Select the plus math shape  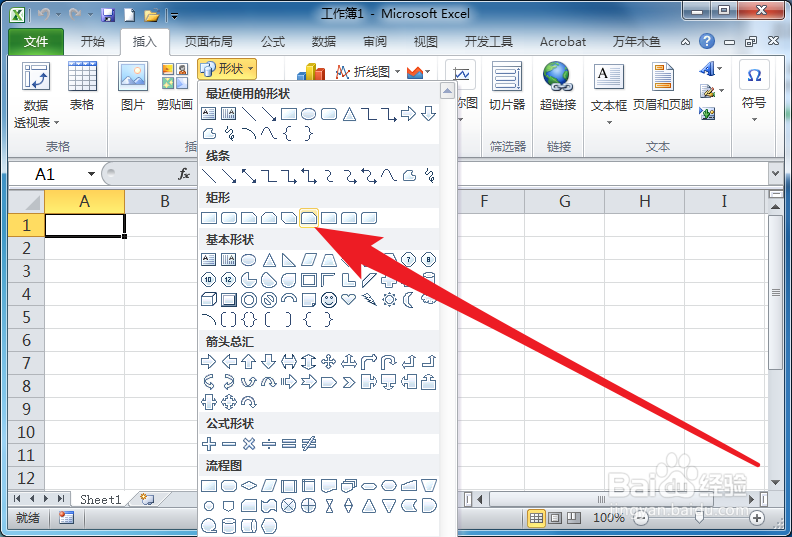(209, 444)
